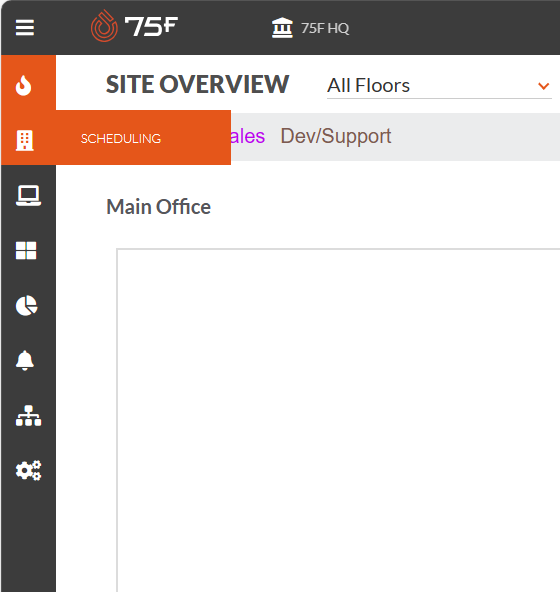
Task: Open the hamburger menu icon
Action: [x=25, y=28]
